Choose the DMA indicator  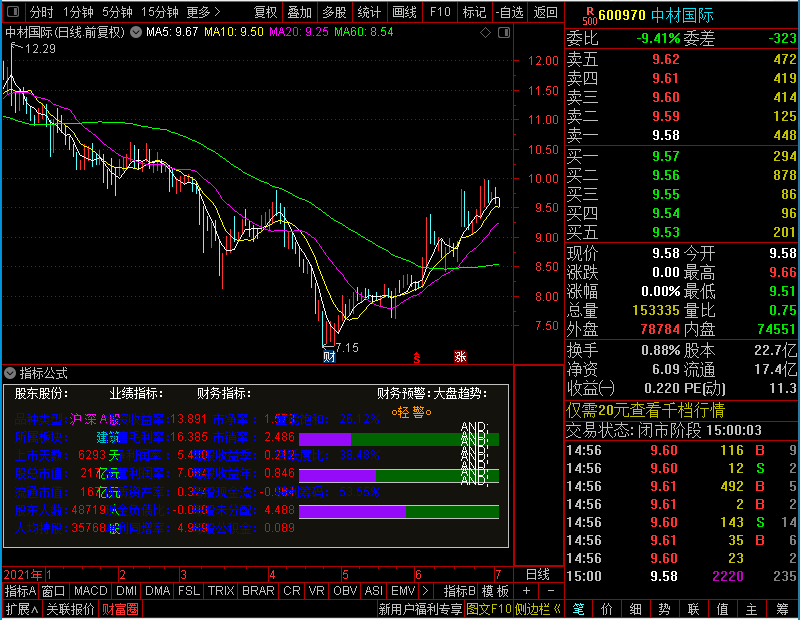click(158, 591)
